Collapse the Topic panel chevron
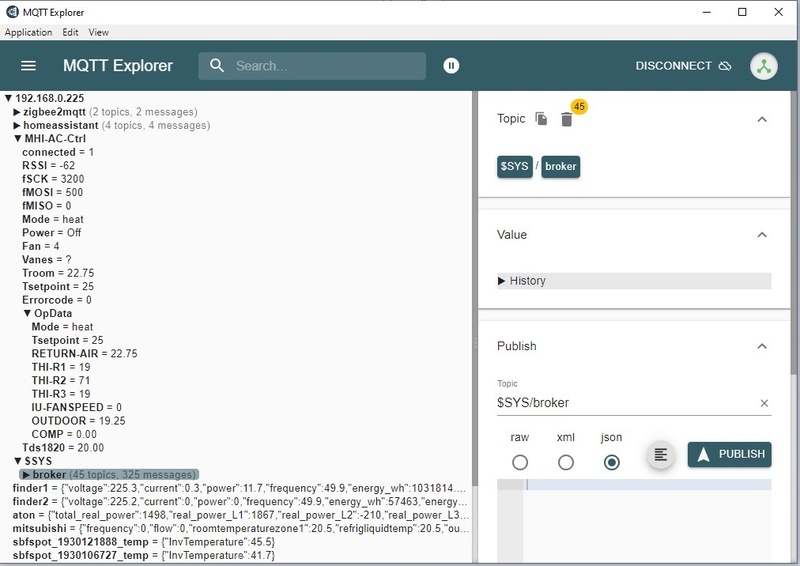 [x=762, y=119]
